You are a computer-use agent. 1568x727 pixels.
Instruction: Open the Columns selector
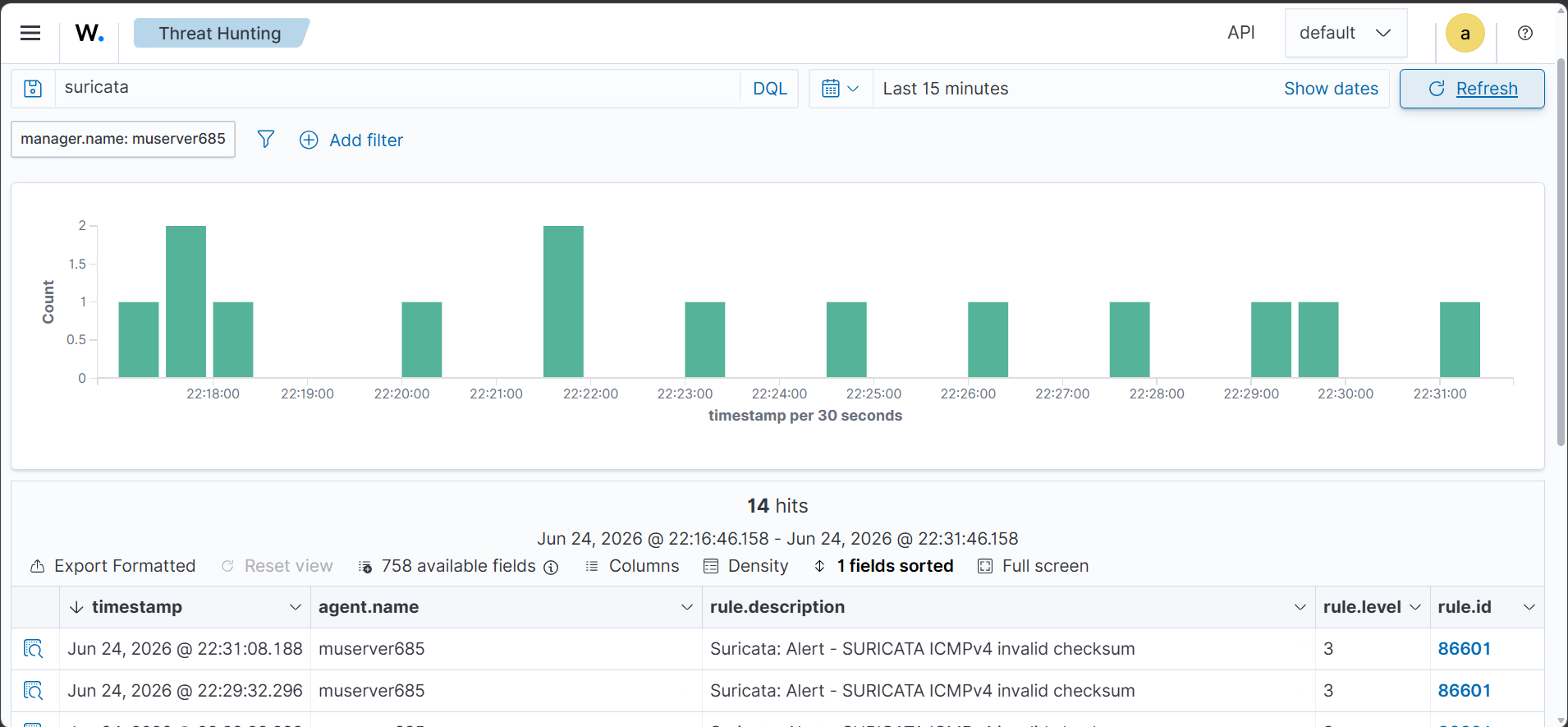632,566
